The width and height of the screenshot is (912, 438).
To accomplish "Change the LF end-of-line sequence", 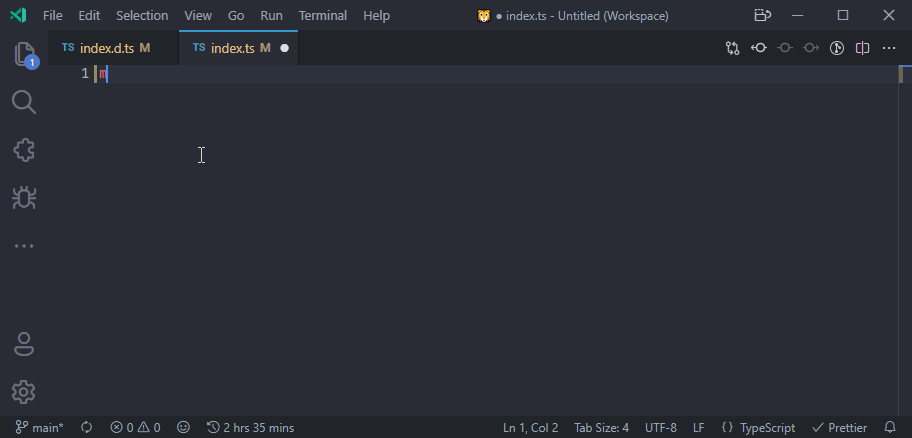I will pos(699,428).
